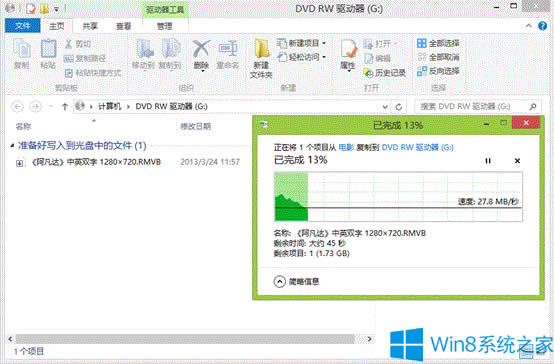
Task: Click the Forward navigation arrow
Action: click(35, 106)
